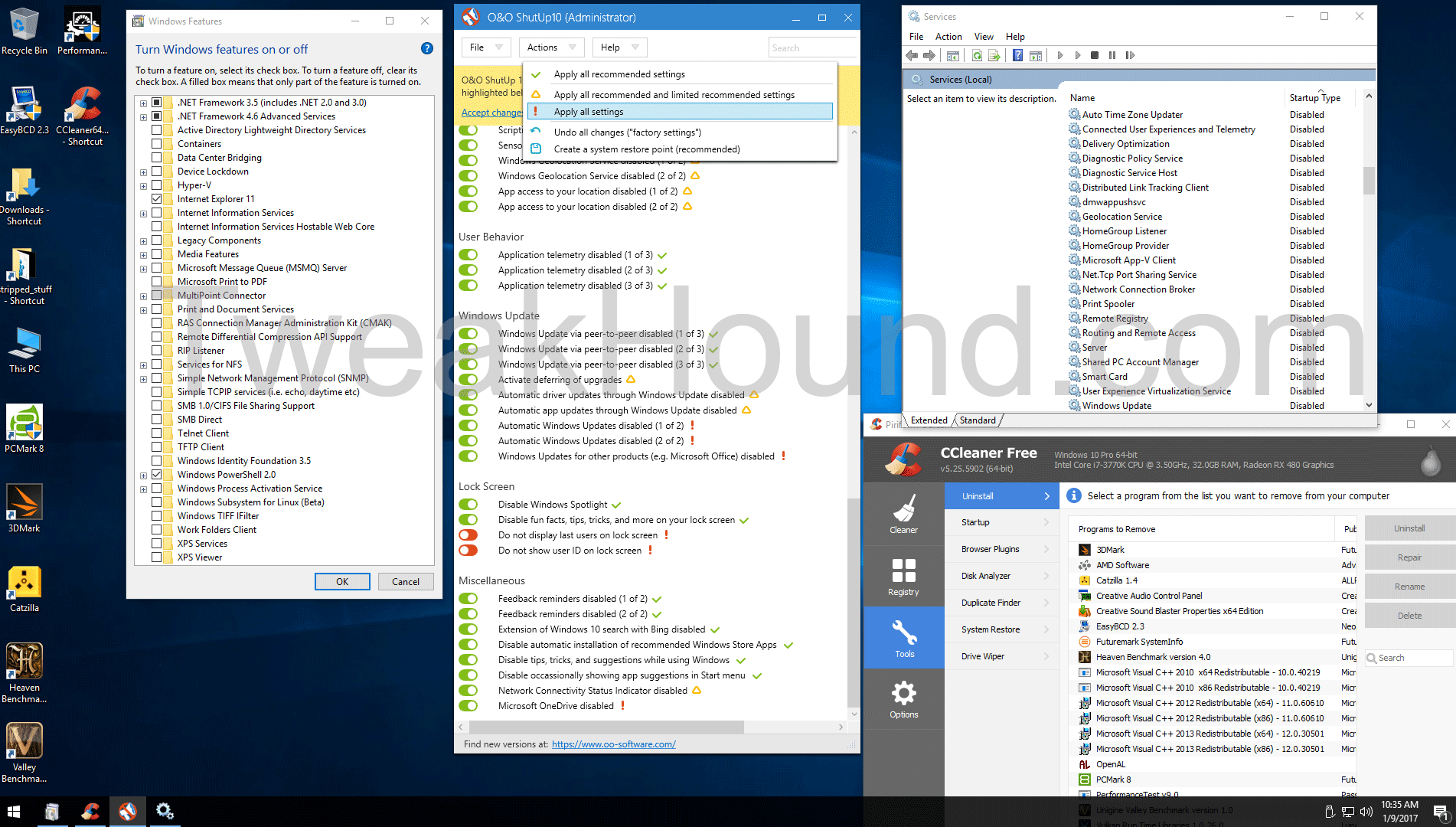Select Apply all settings menu entry
The width and height of the screenshot is (1456, 827).
click(x=681, y=112)
